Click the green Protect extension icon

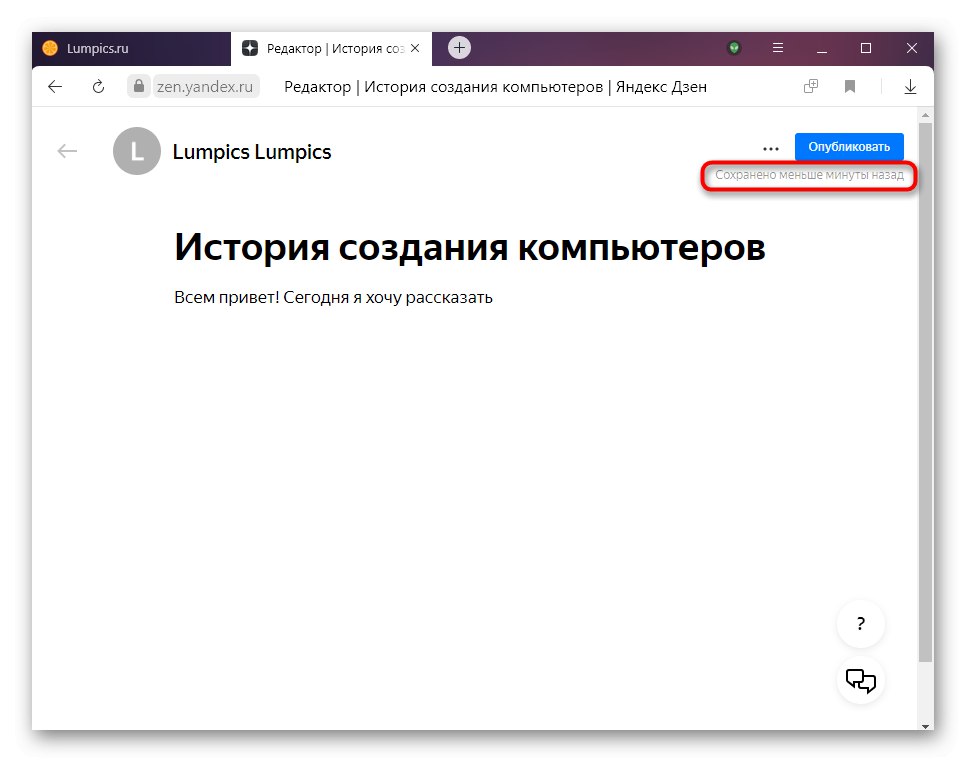click(734, 47)
